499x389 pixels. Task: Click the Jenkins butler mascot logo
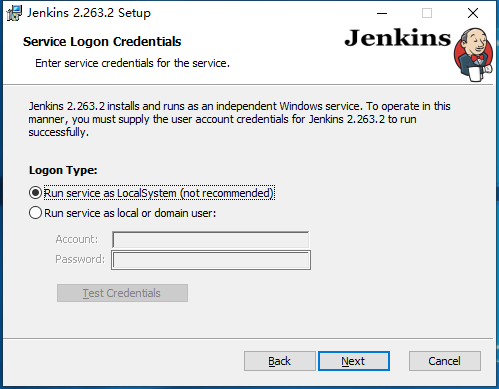point(473,55)
